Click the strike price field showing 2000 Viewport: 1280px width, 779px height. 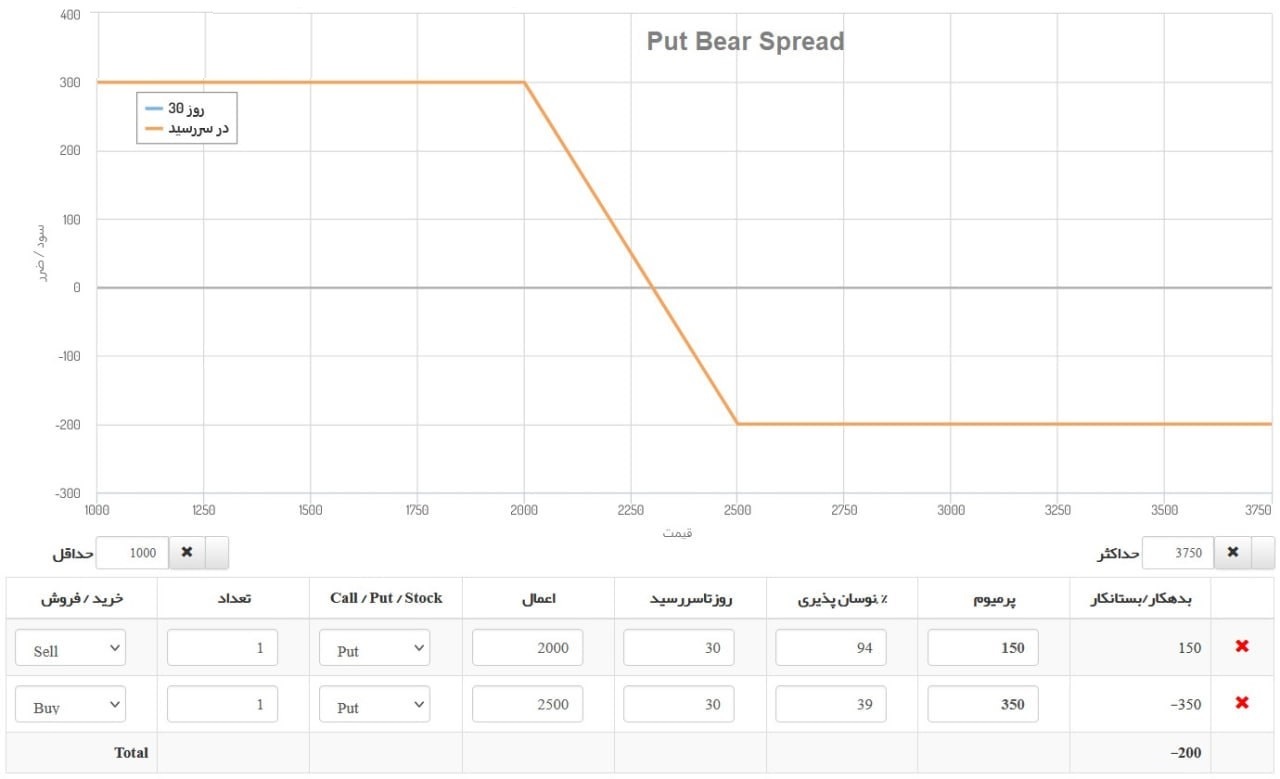(x=527, y=648)
